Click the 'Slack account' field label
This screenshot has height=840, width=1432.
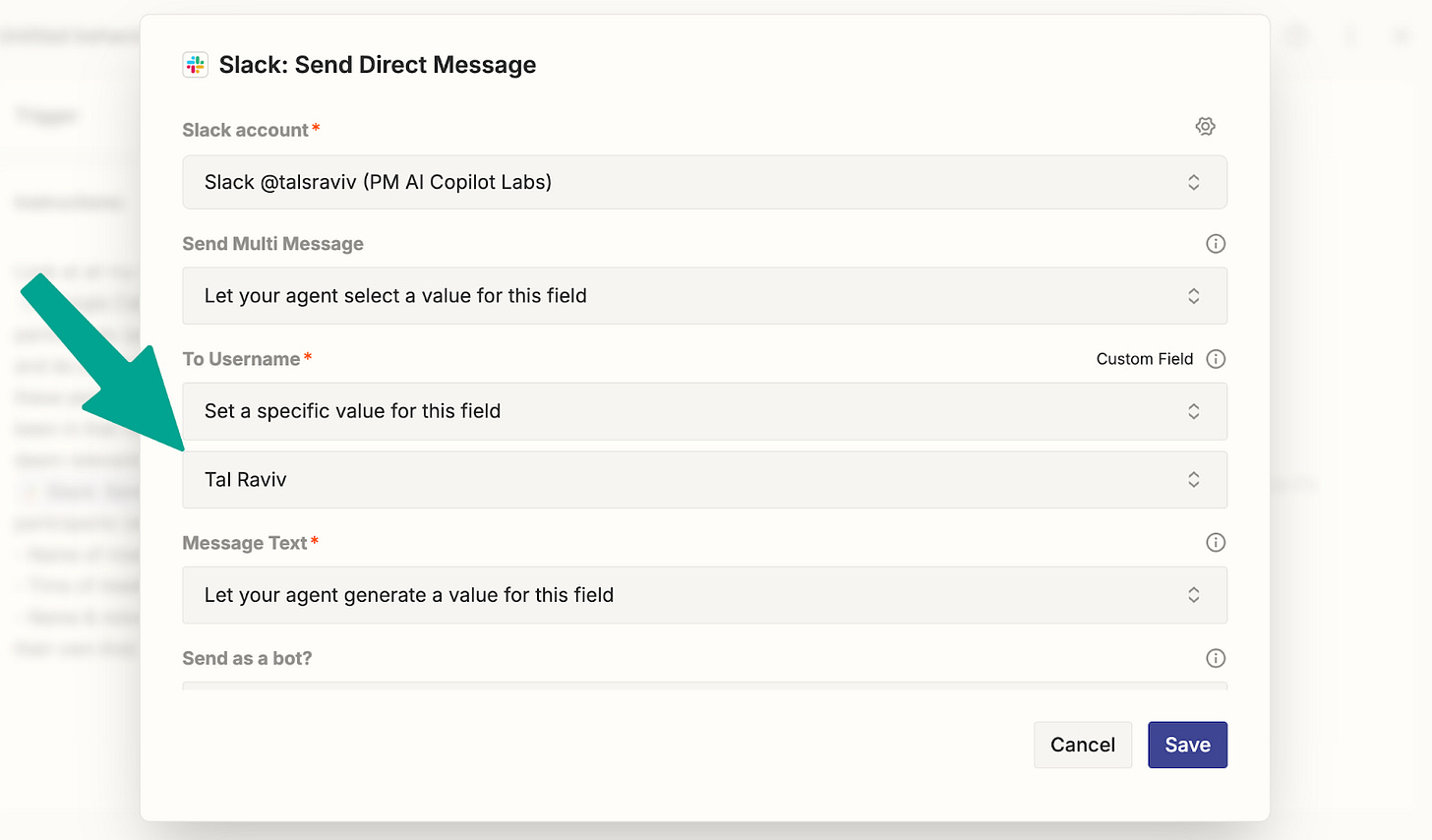tap(246, 130)
